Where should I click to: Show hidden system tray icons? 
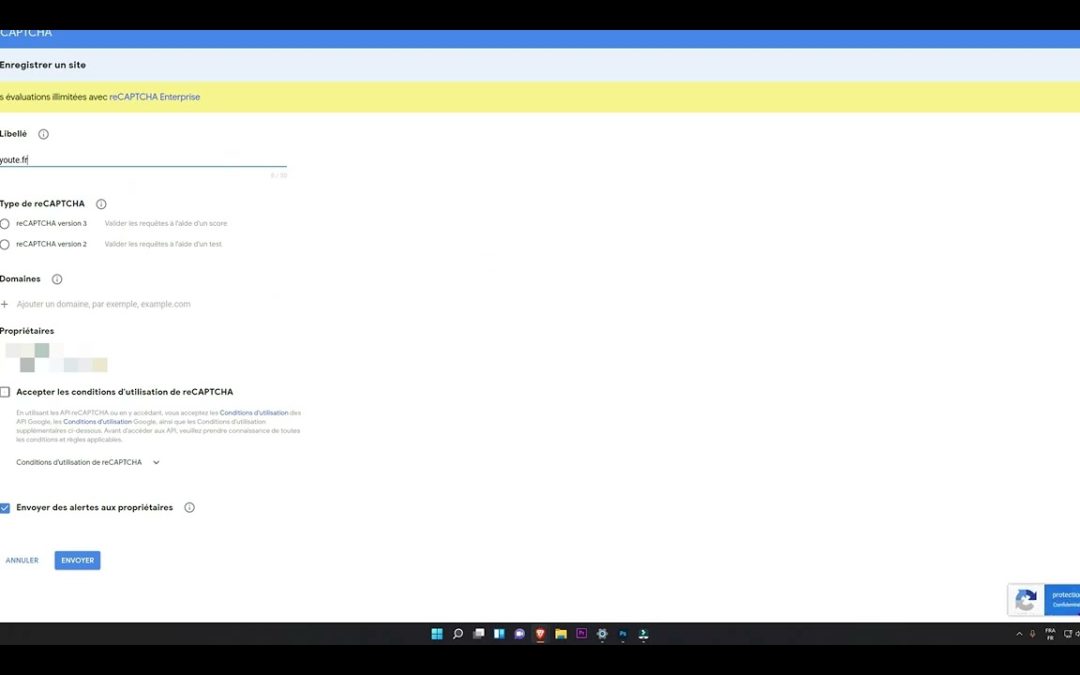[1019, 634]
